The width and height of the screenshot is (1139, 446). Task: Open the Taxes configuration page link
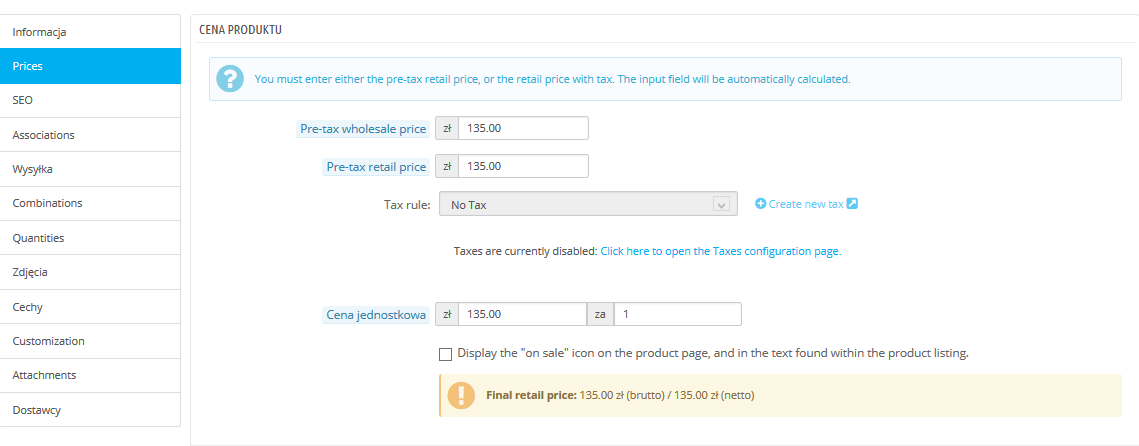[x=720, y=251]
